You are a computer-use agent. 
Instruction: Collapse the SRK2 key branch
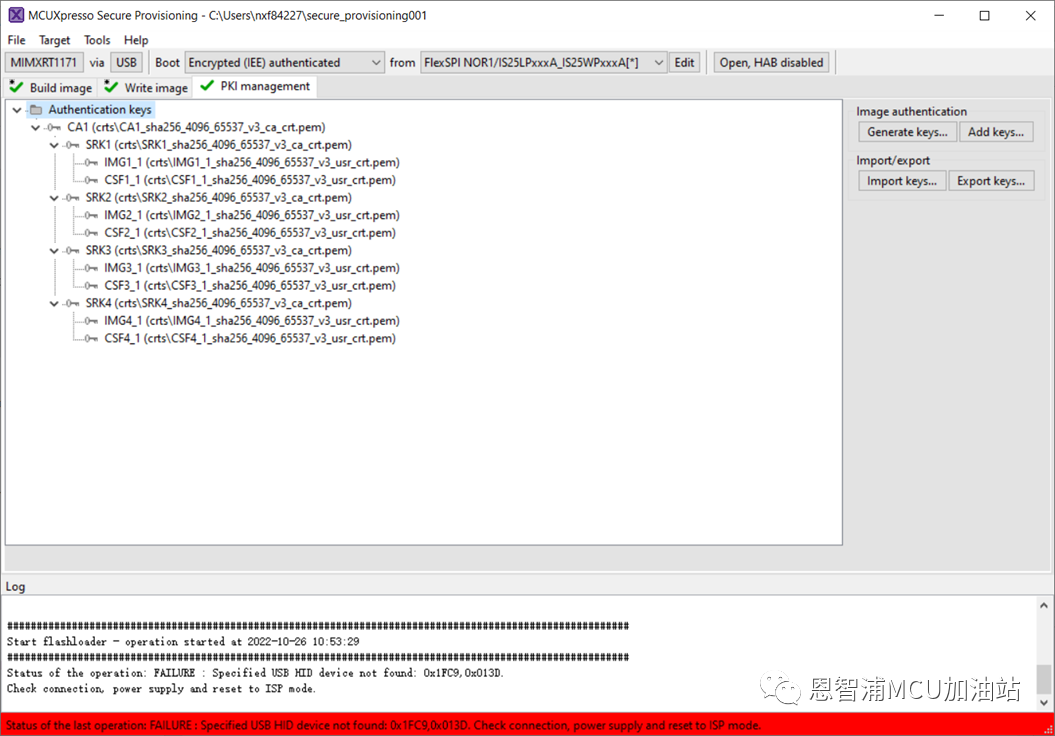coord(54,198)
